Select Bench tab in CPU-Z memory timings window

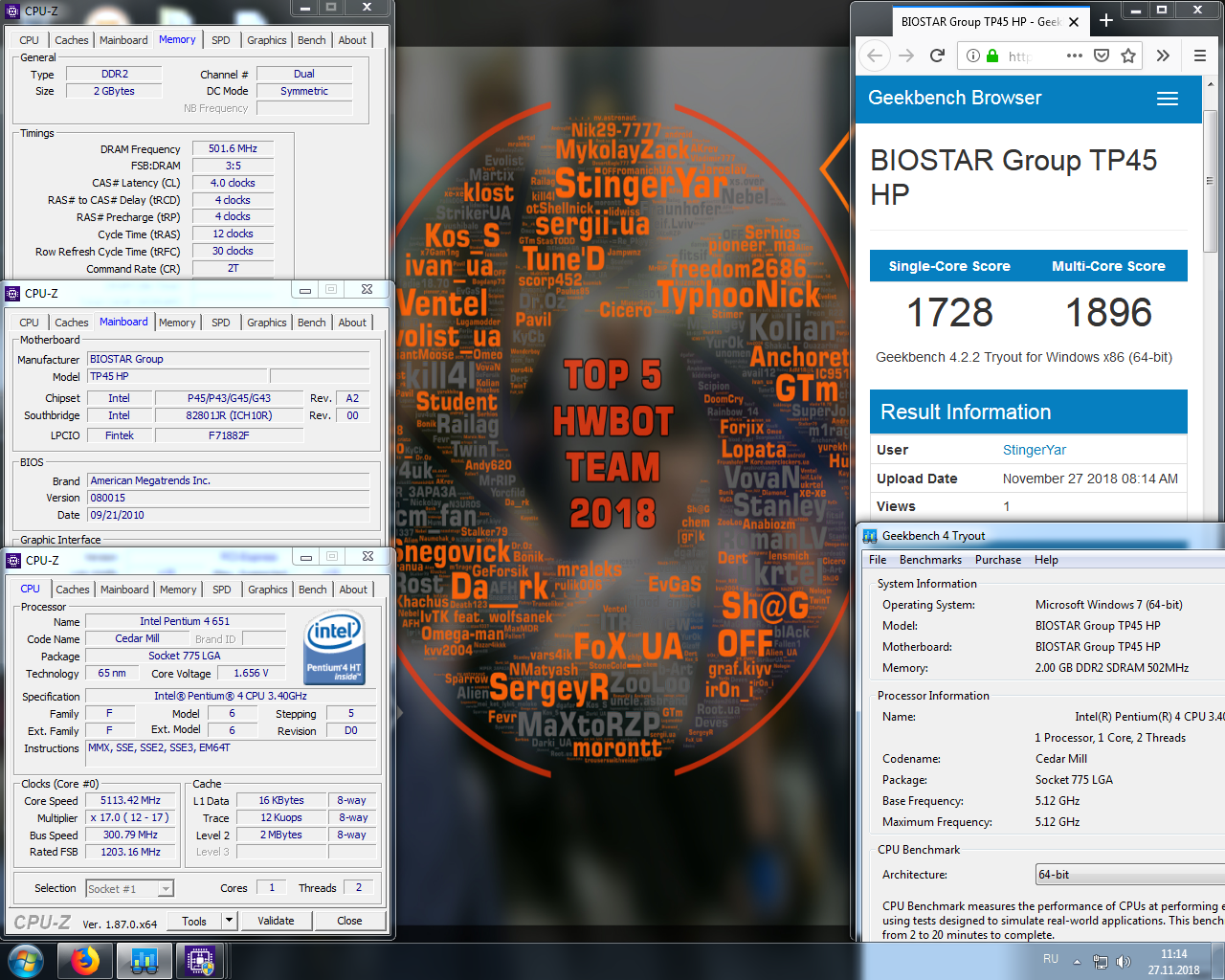[312, 40]
